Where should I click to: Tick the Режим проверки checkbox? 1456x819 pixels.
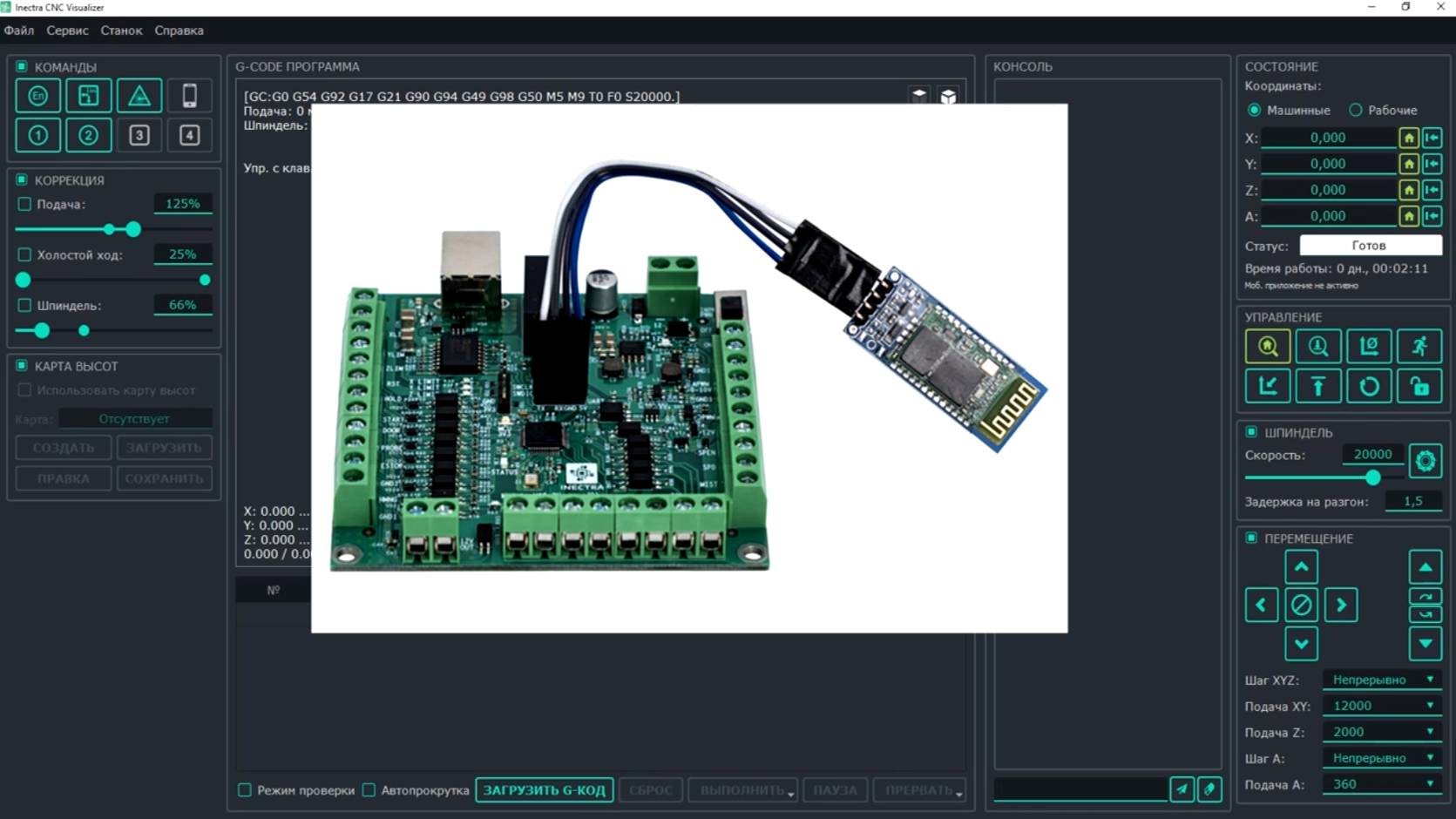(245, 790)
